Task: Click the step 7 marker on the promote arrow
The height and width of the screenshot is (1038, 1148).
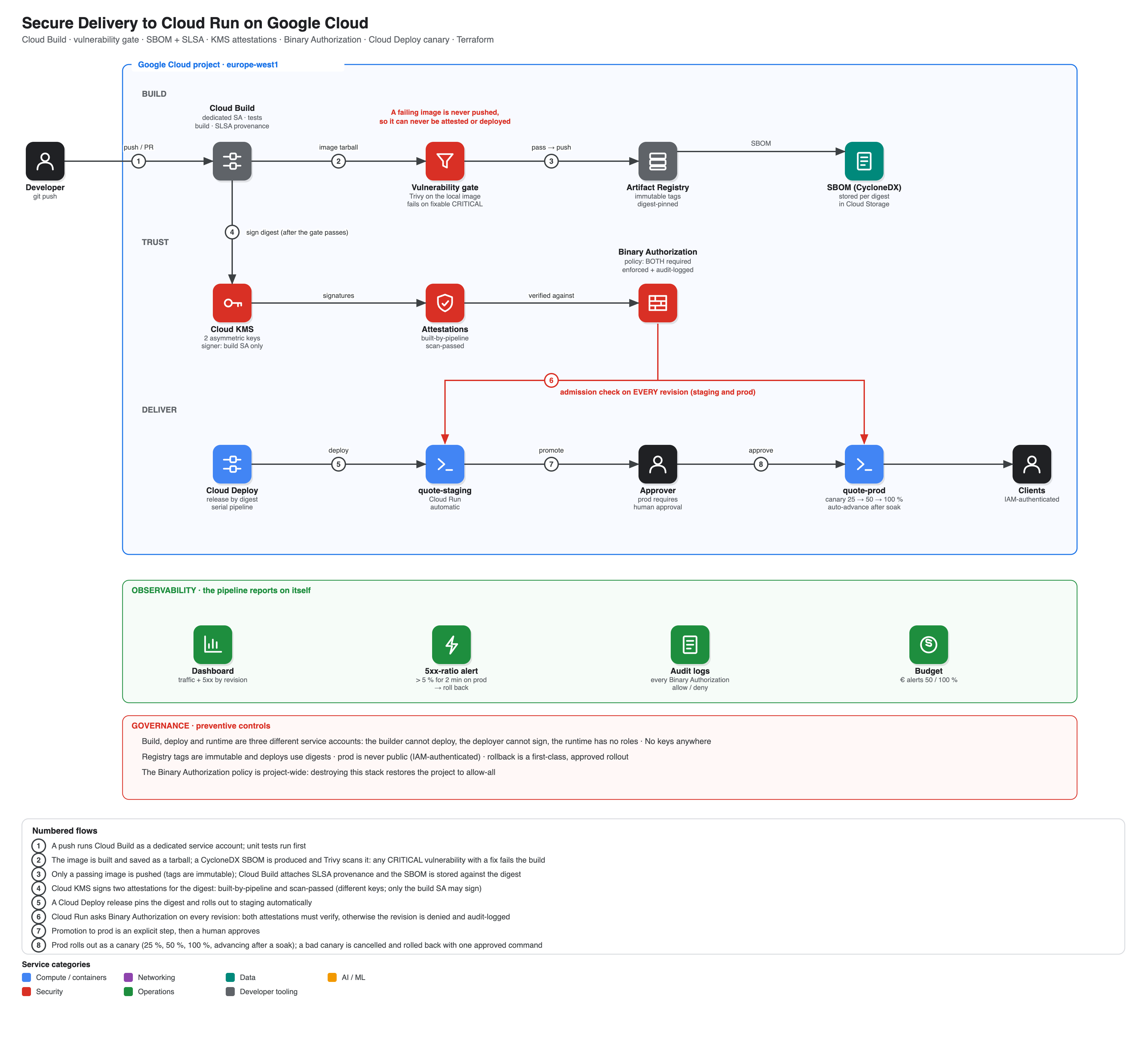Action: [551, 464]
